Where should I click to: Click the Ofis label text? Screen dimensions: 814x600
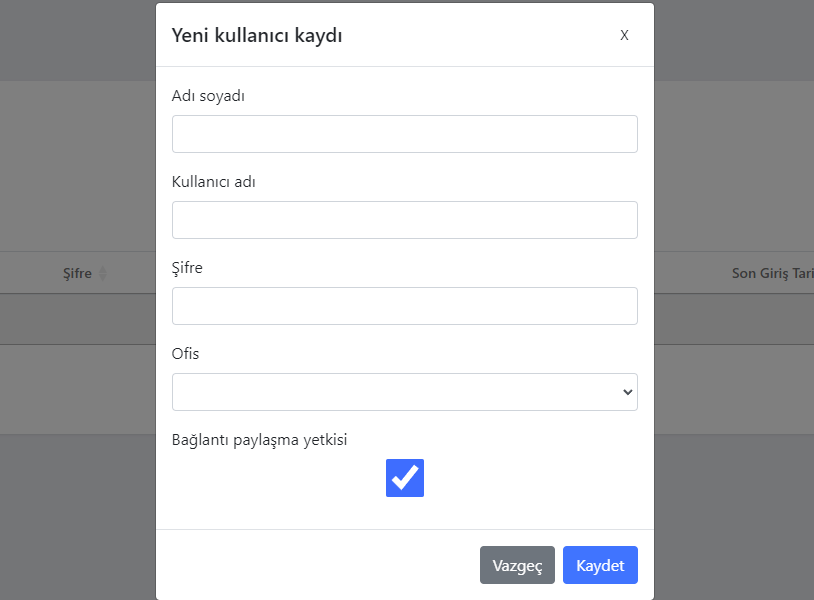coord(186,354)
